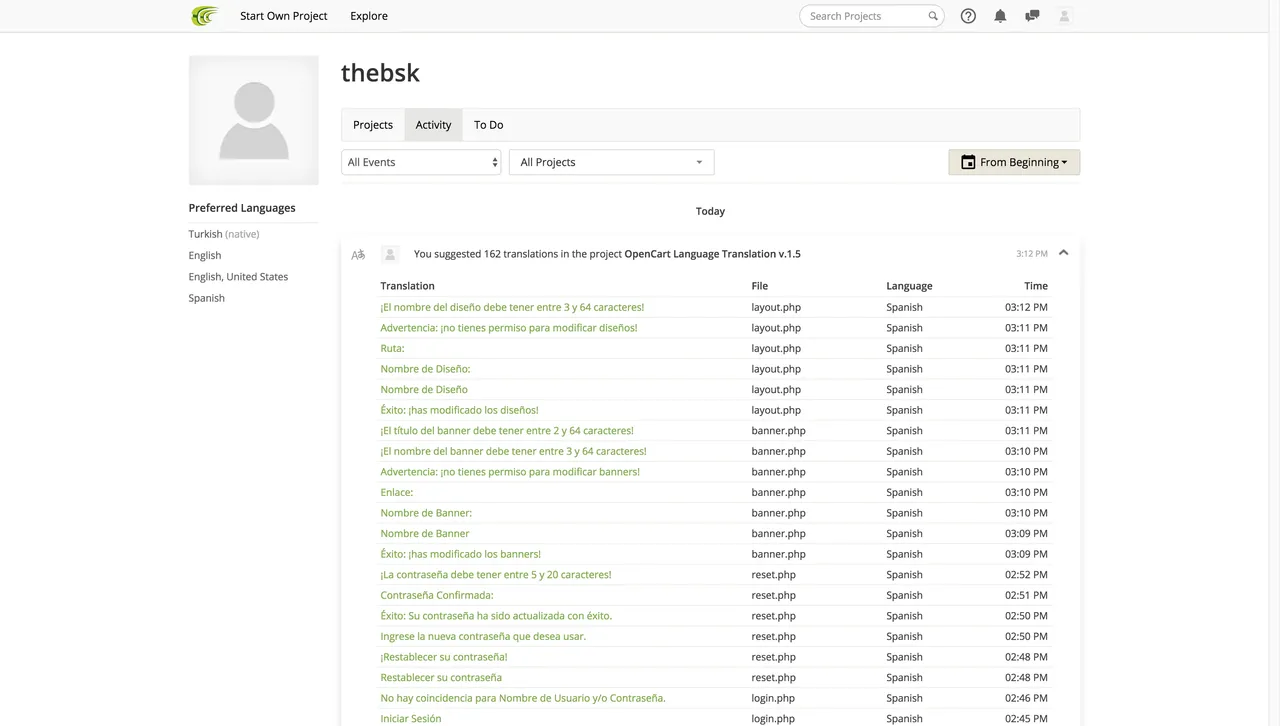Click the calendar icon in From Beginning

(968, 162)
